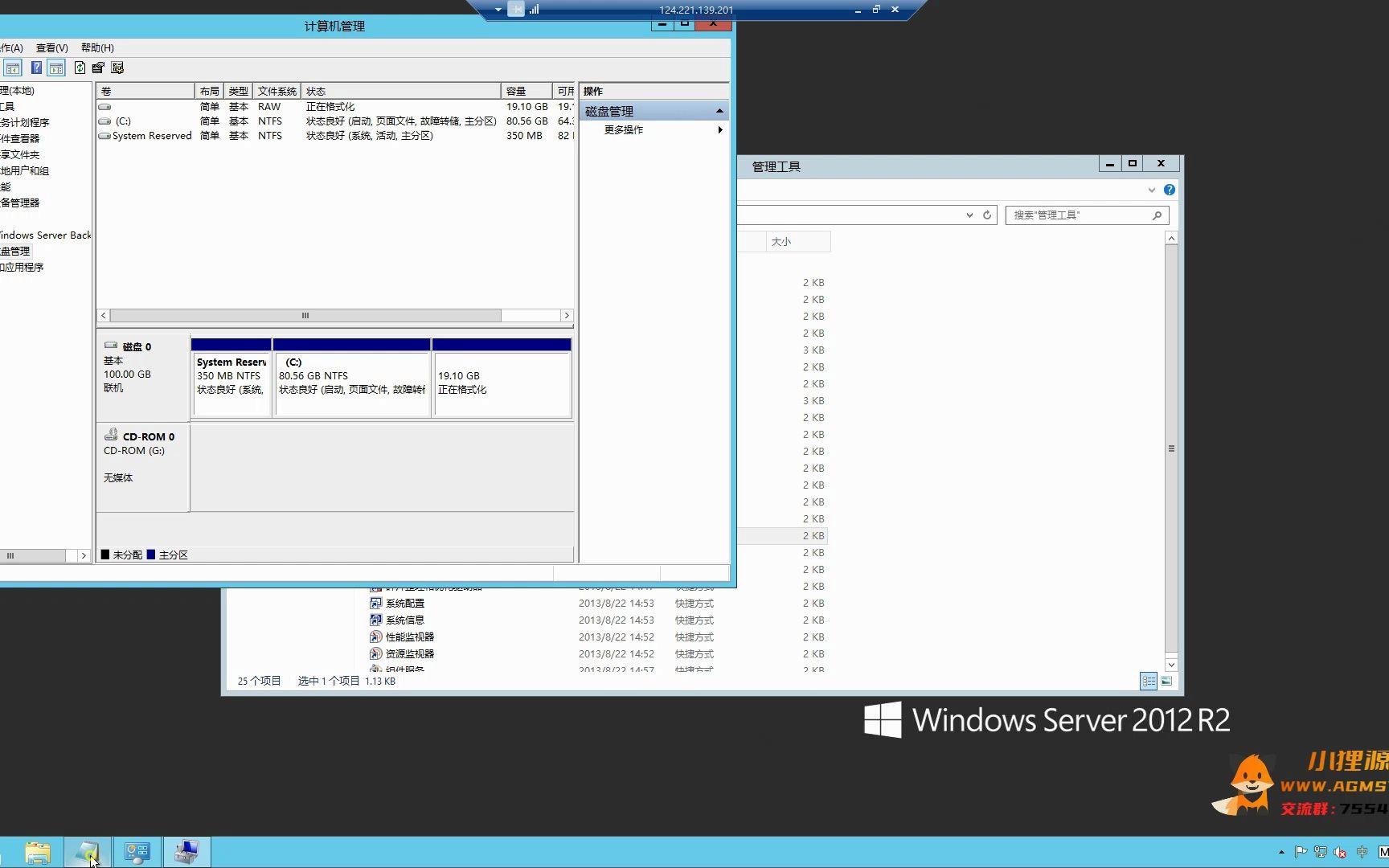1389x868 pixels.
Task: Select 任务计划程序 in the console tree
Action: pos(25,123)
